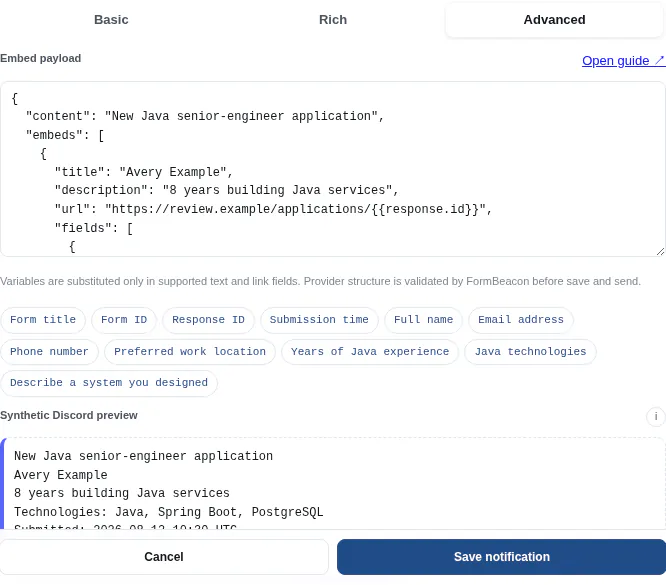Insert the Form title variable

43,319
